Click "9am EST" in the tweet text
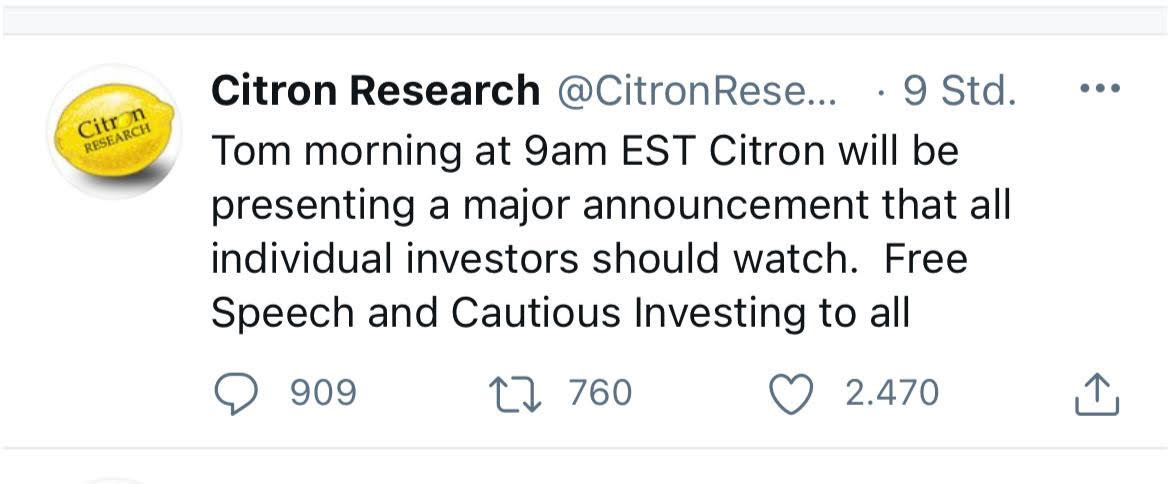This screenshot has height=484, width=1170. click(x=569, y=151)
